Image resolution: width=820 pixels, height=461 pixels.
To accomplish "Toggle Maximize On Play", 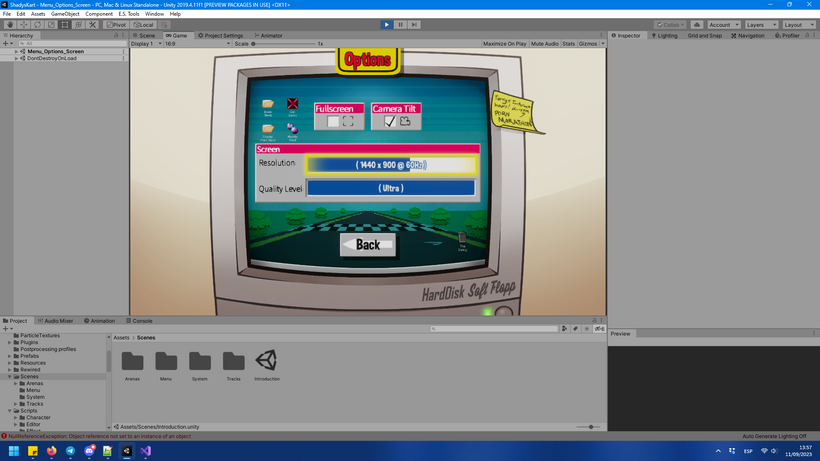I will point(505,44).
